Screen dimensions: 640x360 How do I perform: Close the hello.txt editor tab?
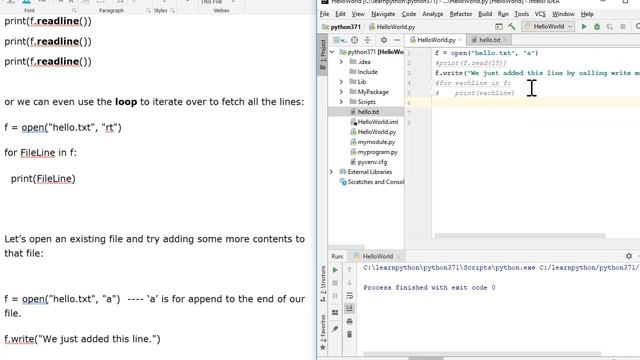point(505,40)
